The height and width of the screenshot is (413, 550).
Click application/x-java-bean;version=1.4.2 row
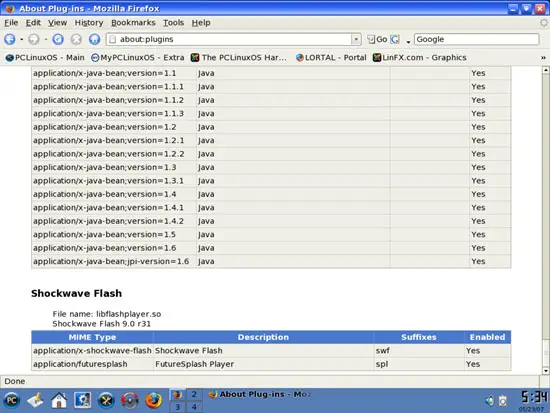[x=271, y=221]
